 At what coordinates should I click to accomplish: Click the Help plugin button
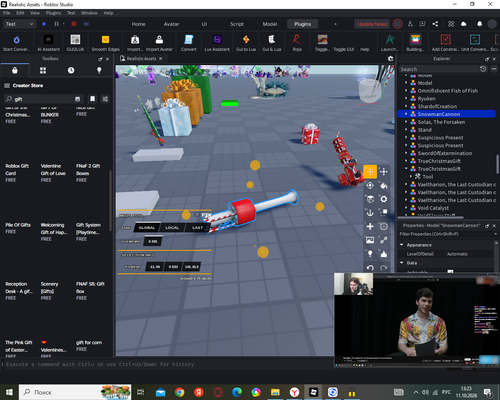click(x=365, y=49)
